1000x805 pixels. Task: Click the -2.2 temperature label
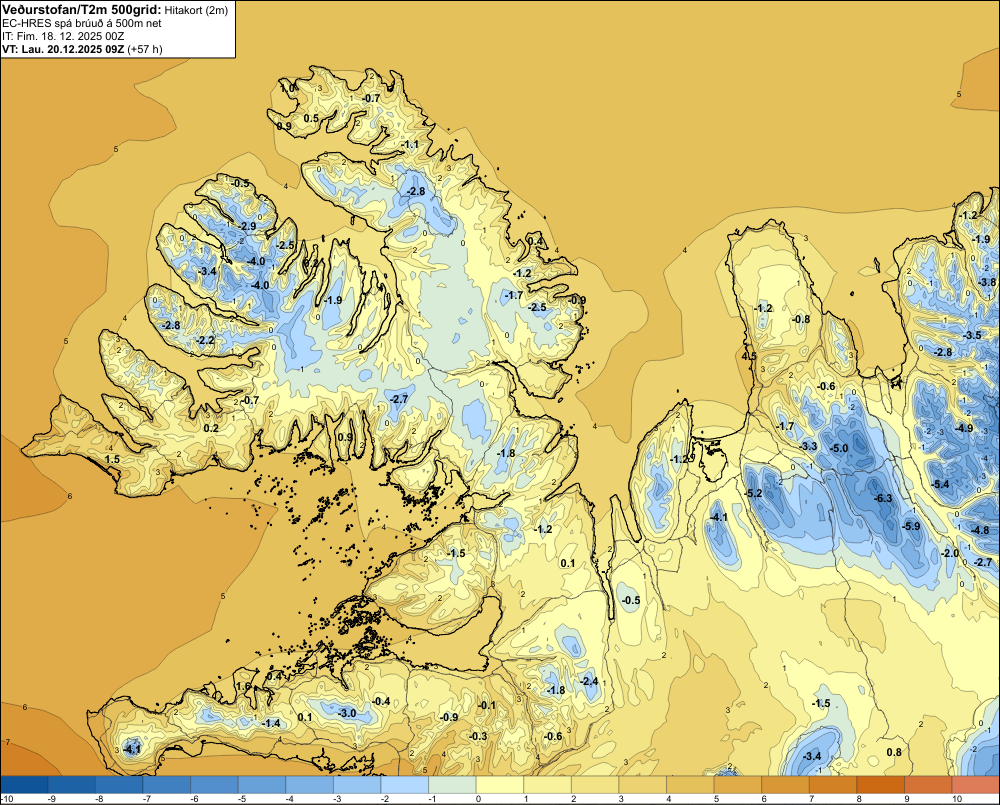tap(206, 341)
